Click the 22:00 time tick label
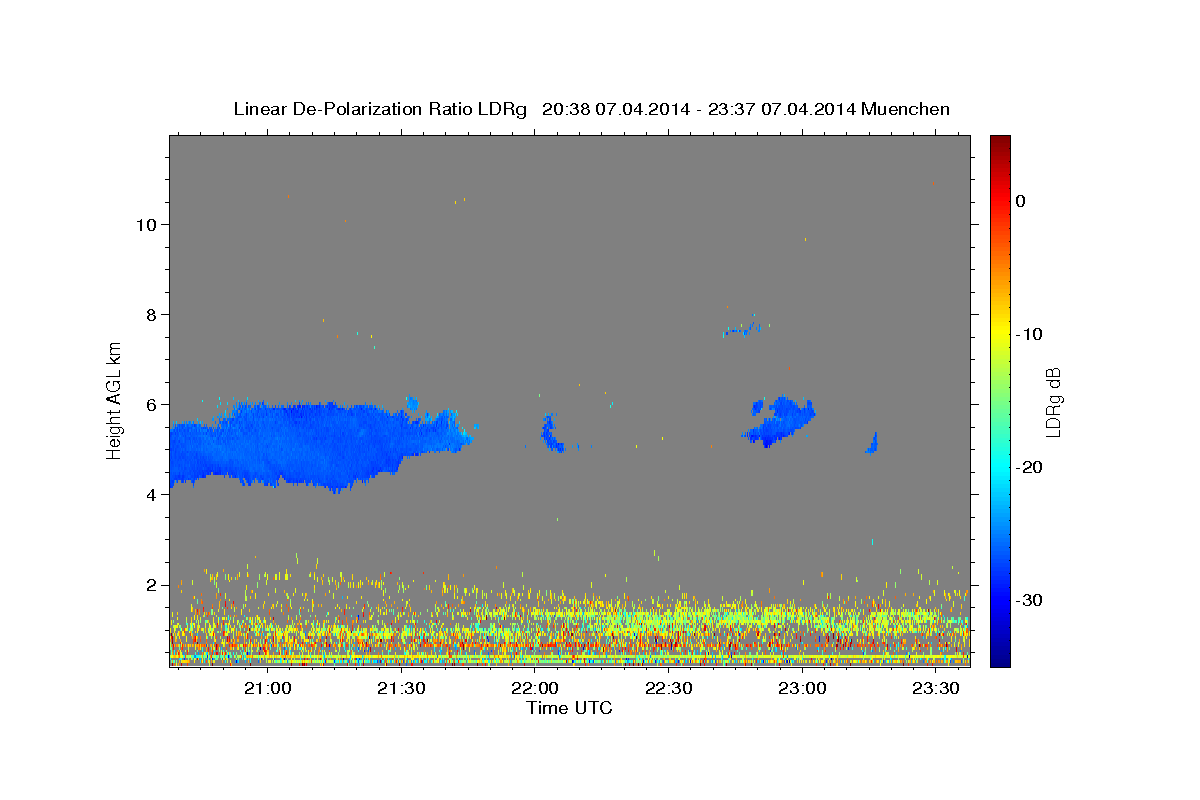1200x800 pixels. pos(535,688)
